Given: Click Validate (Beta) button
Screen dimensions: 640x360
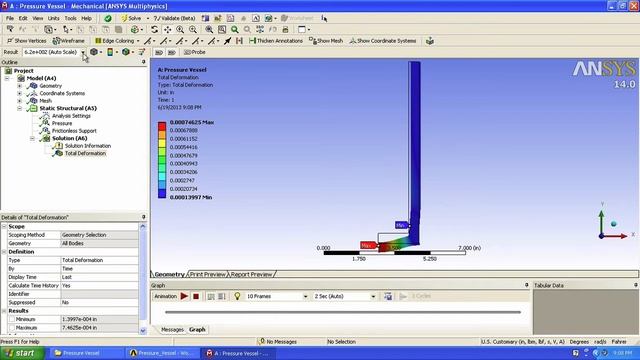Looking at the screenshot, I should pyautogui.click(x=175, y=18).
